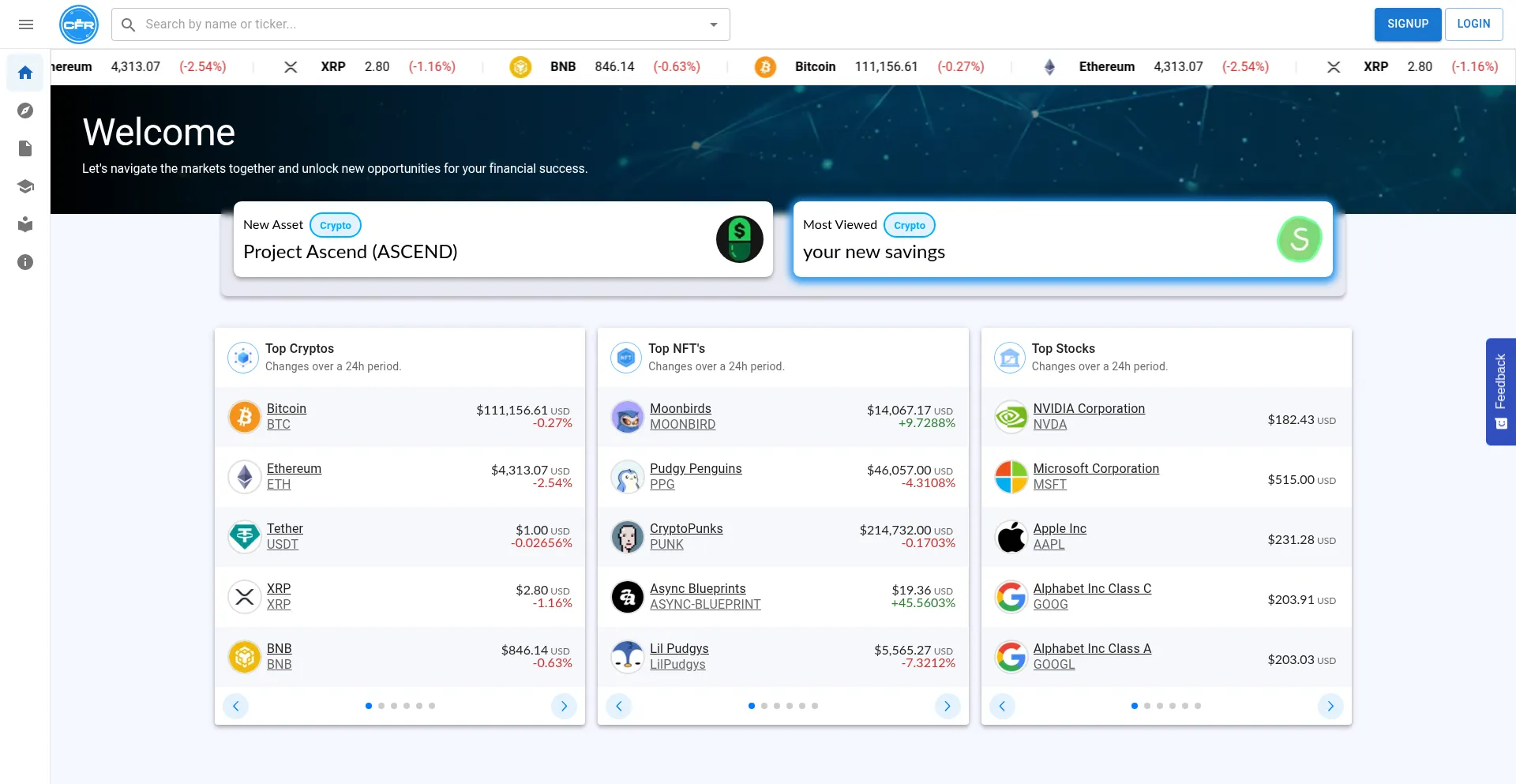The image size is (1516, 784).
Task: Expand the search box dropdown arrow
Action: click(714, 24)
